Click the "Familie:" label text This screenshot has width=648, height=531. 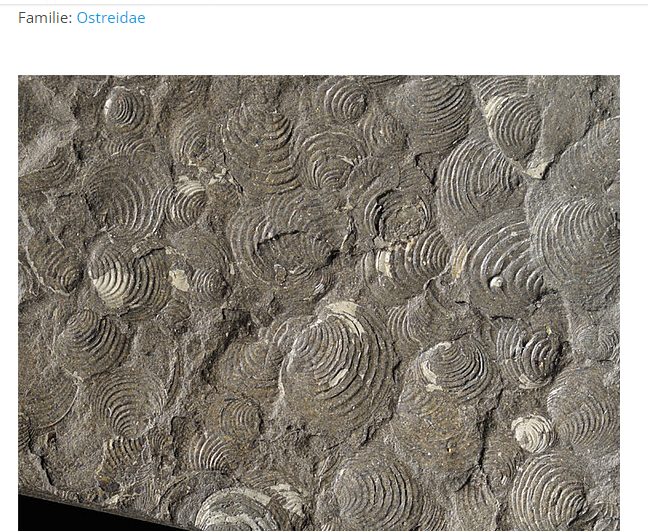tap(44, 17)
